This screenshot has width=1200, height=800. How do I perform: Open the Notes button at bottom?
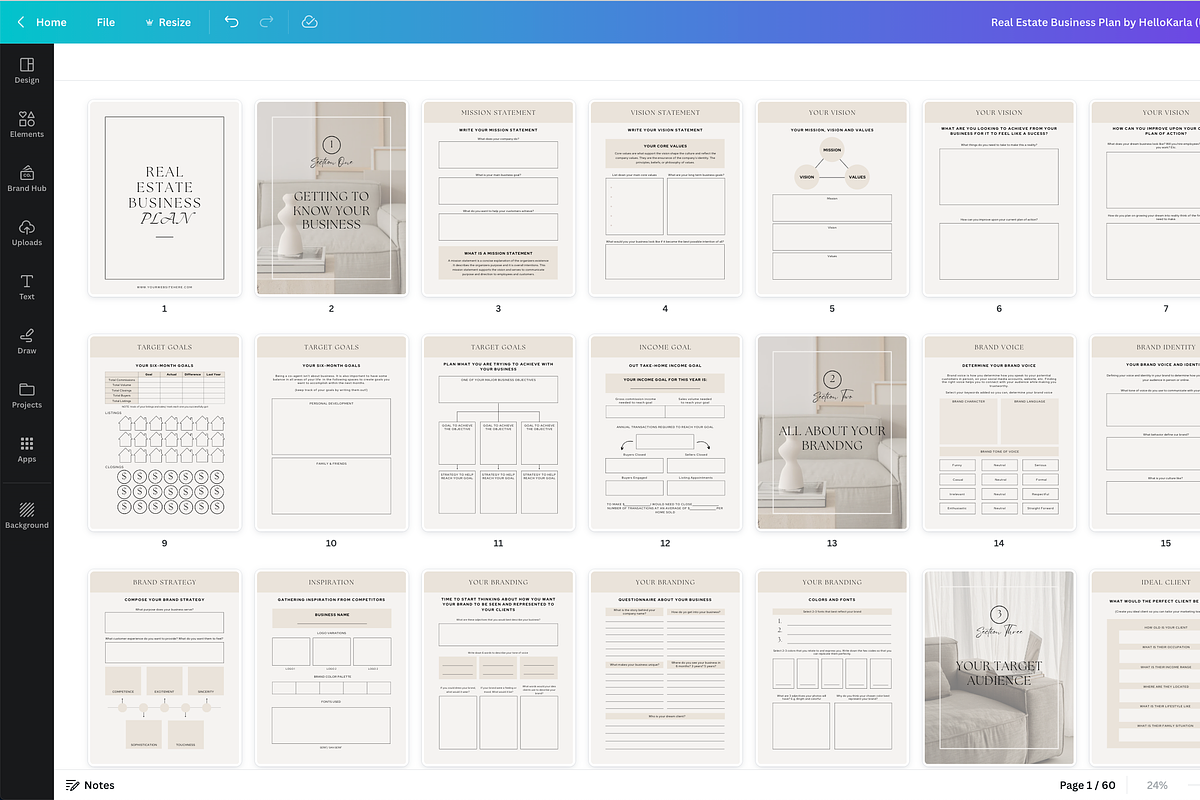(90, 785)
